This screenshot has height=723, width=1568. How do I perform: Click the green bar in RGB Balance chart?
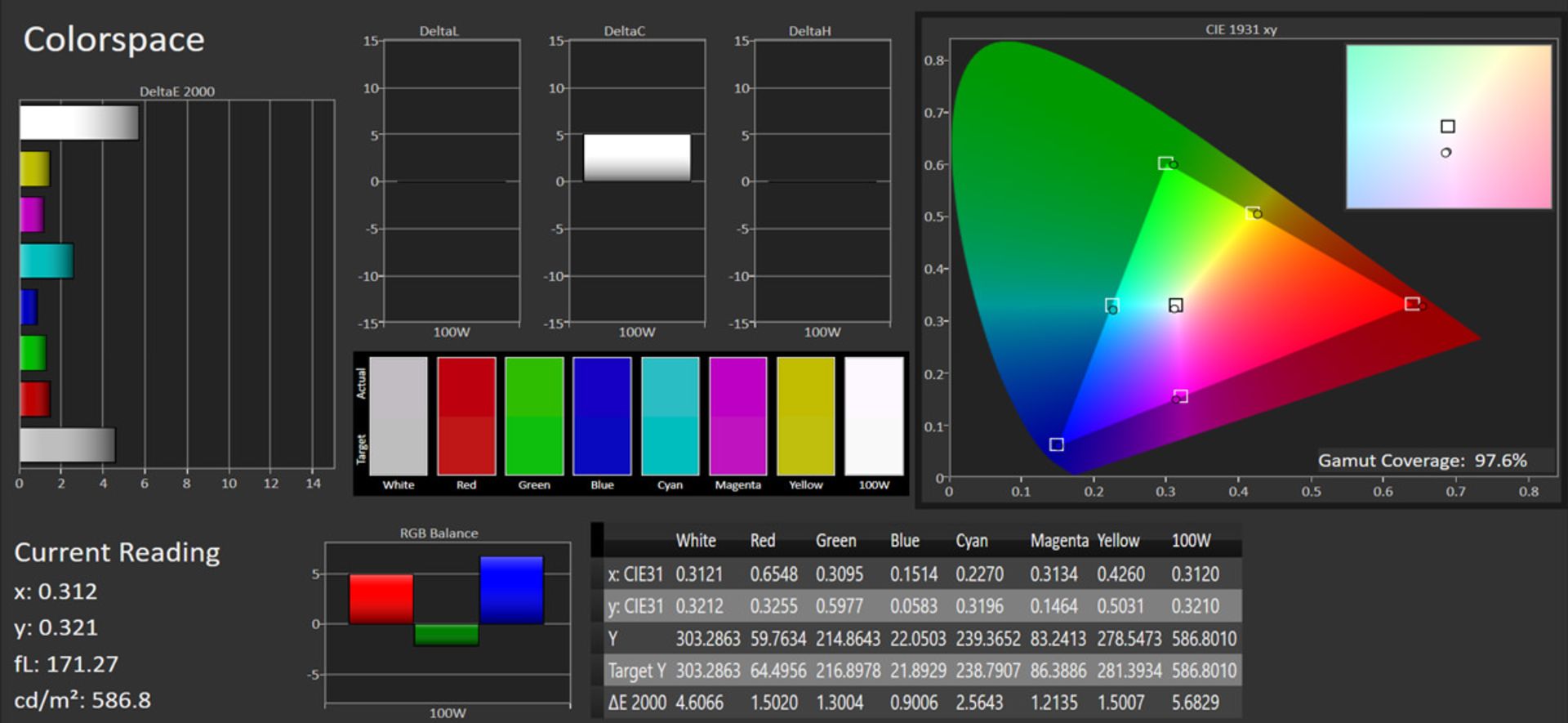446,634
